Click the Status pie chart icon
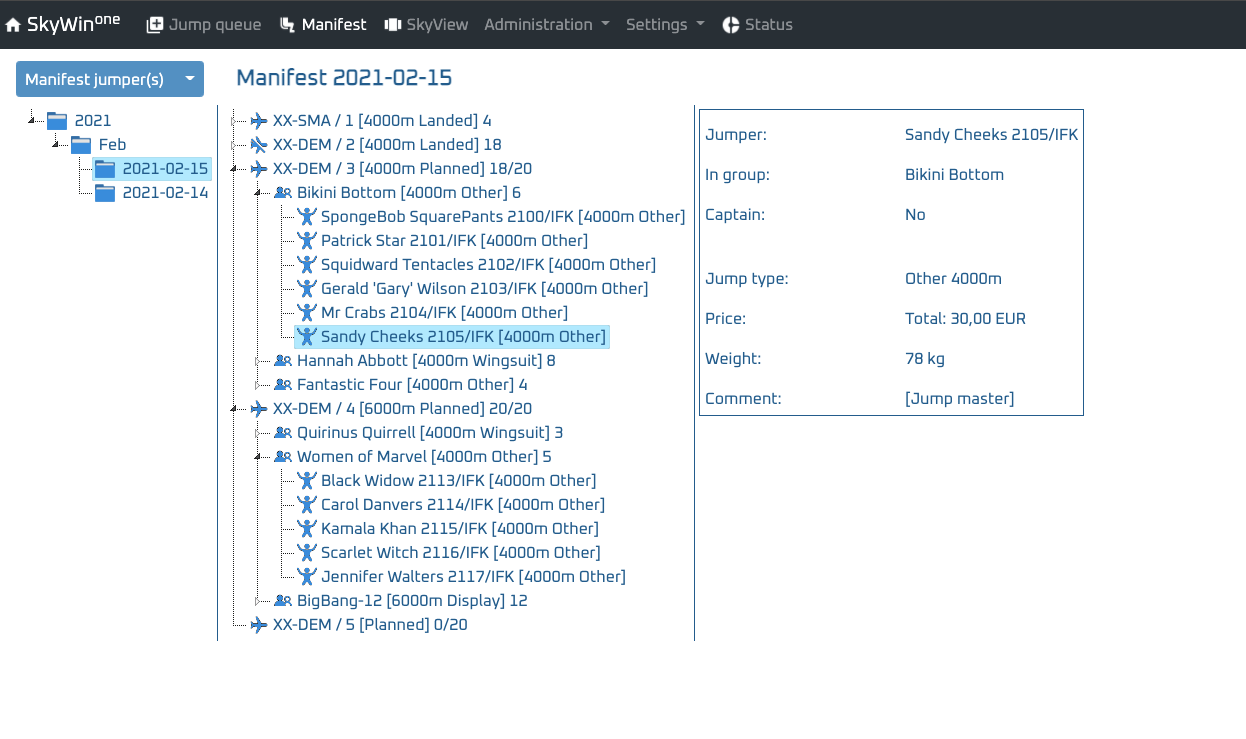The width and height of the screenshot is (1246, 739). 731,25
